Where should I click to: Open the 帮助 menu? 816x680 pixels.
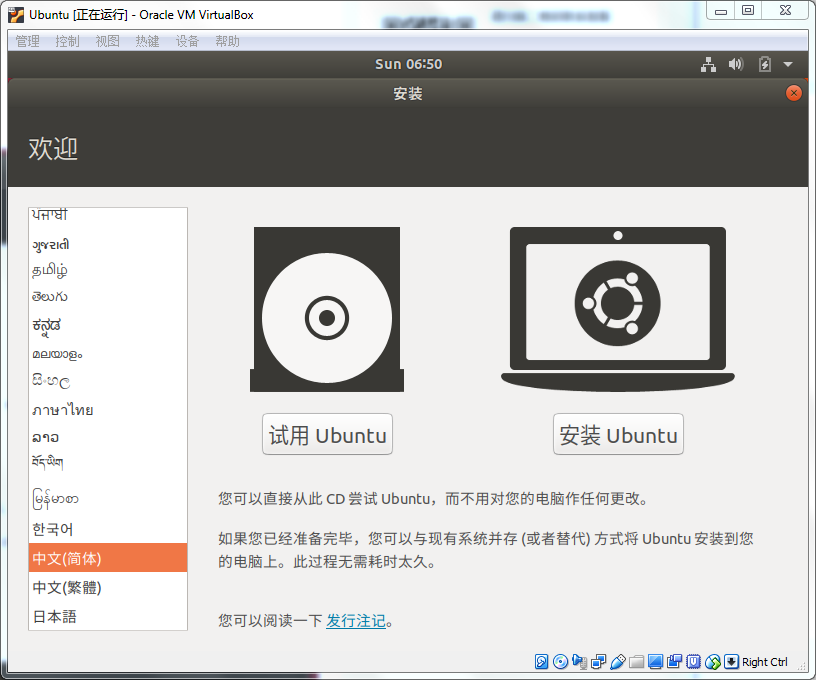coord(227,41)
